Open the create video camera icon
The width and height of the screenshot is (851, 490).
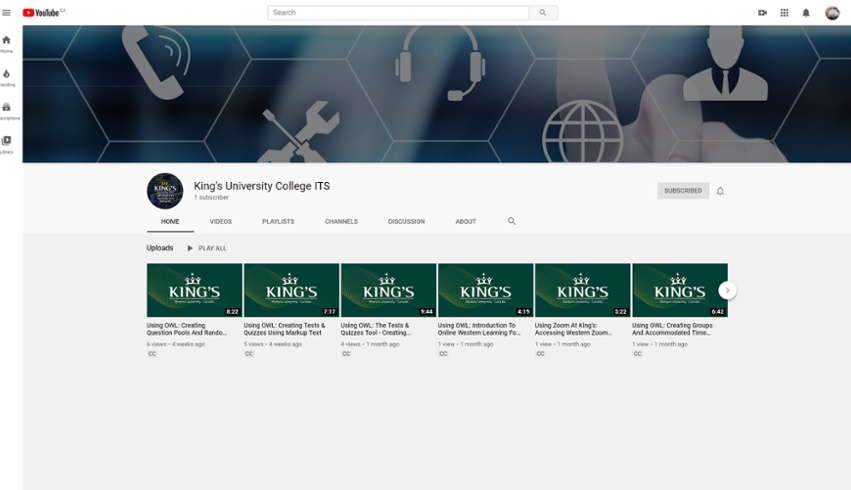[762, 12]
